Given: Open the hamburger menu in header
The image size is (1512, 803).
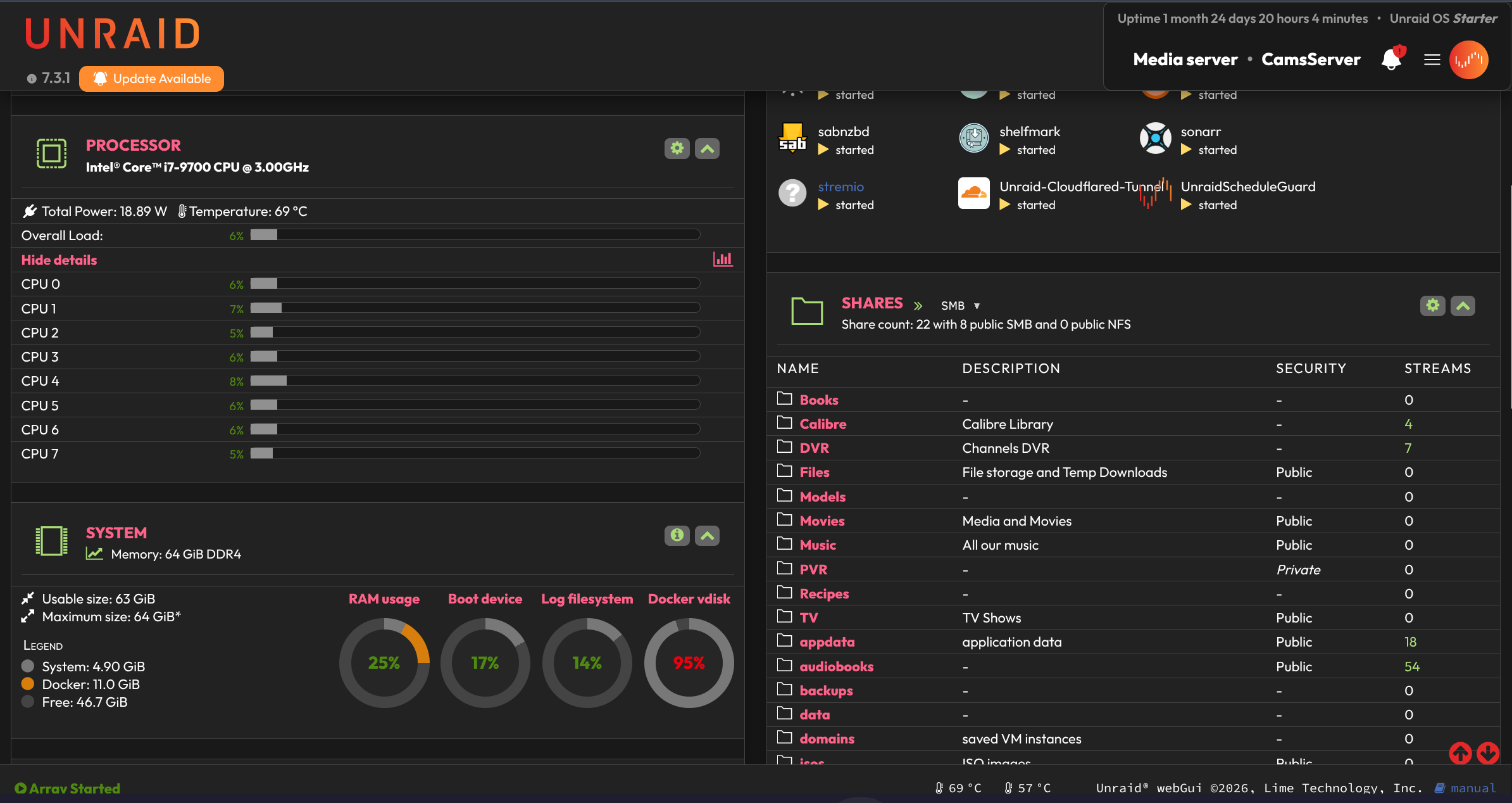Looking at the screenshot, I should (x=1432, y=60).
